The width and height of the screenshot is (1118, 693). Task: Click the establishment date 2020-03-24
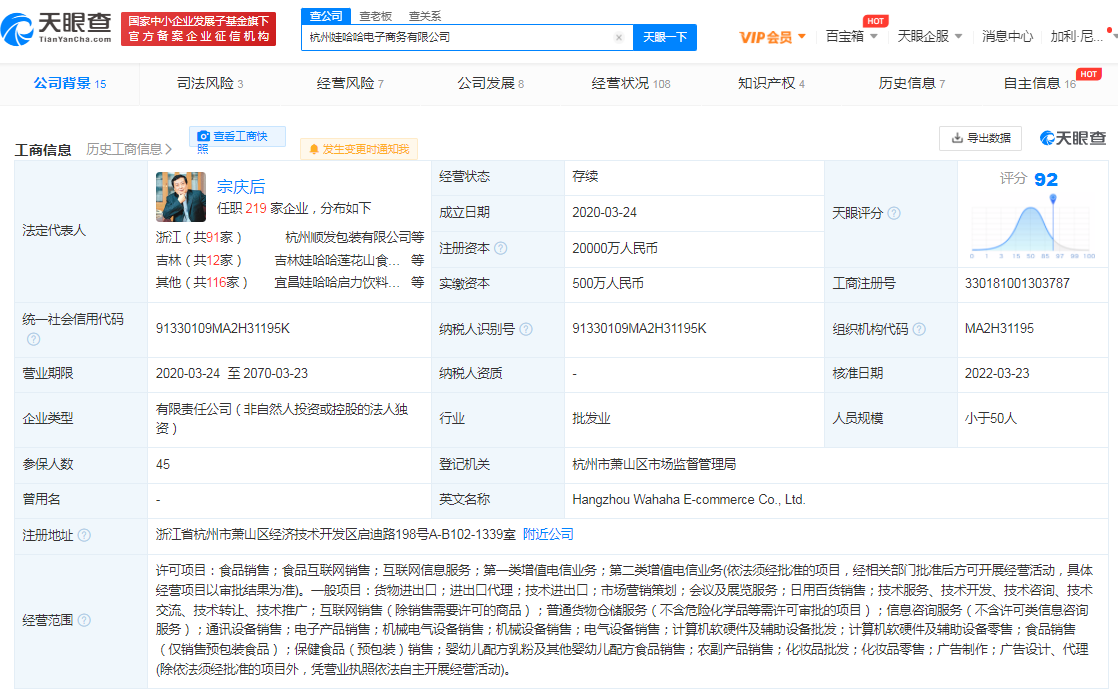pos(605,212)
